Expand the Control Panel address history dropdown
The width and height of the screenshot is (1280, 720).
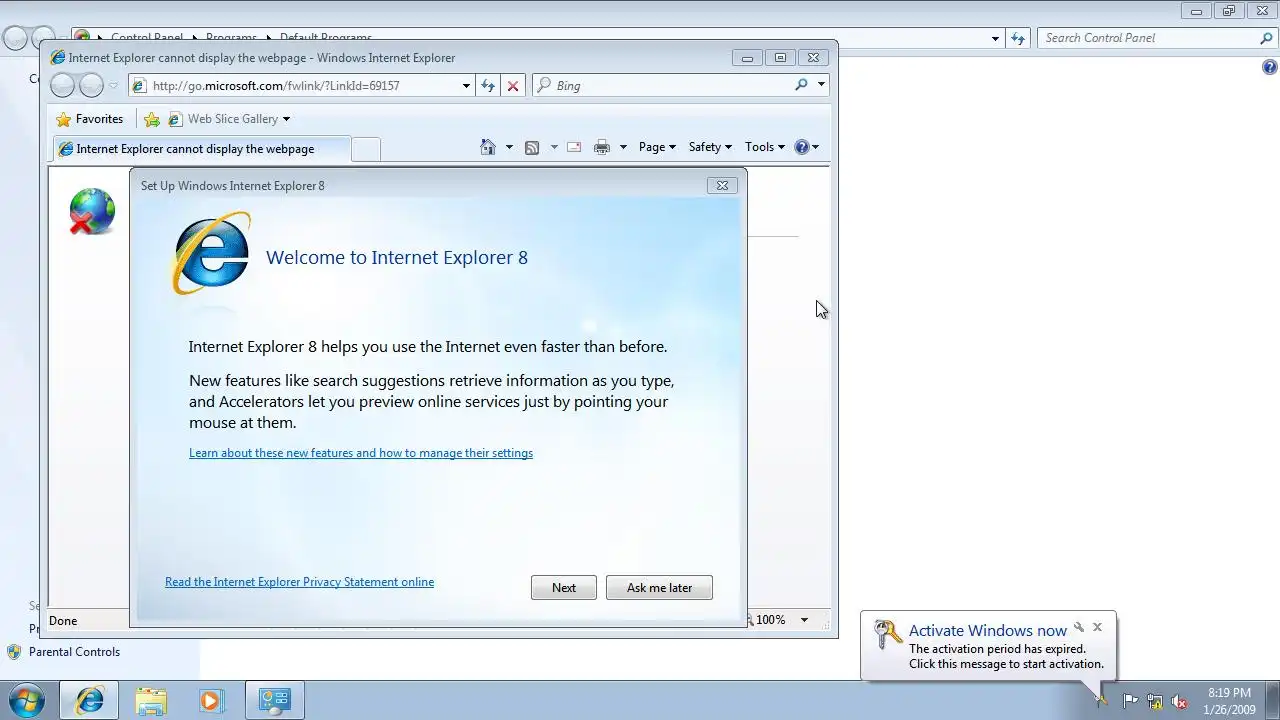pos(995,38)
